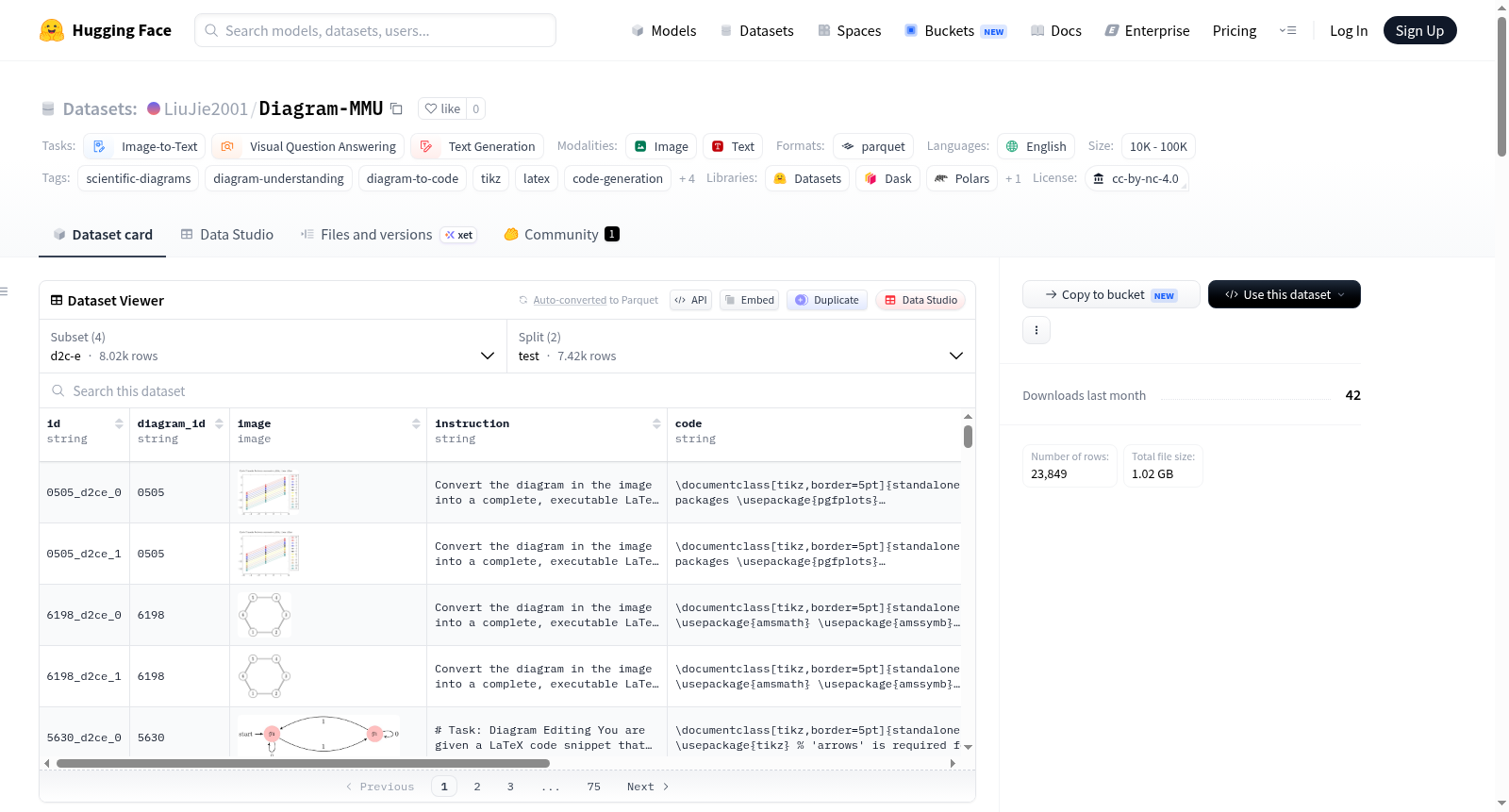Image resolution: width=1509 pixels, height=812 pixels.
Task: Sort by the id column icon
Action: tap(119, 423)
